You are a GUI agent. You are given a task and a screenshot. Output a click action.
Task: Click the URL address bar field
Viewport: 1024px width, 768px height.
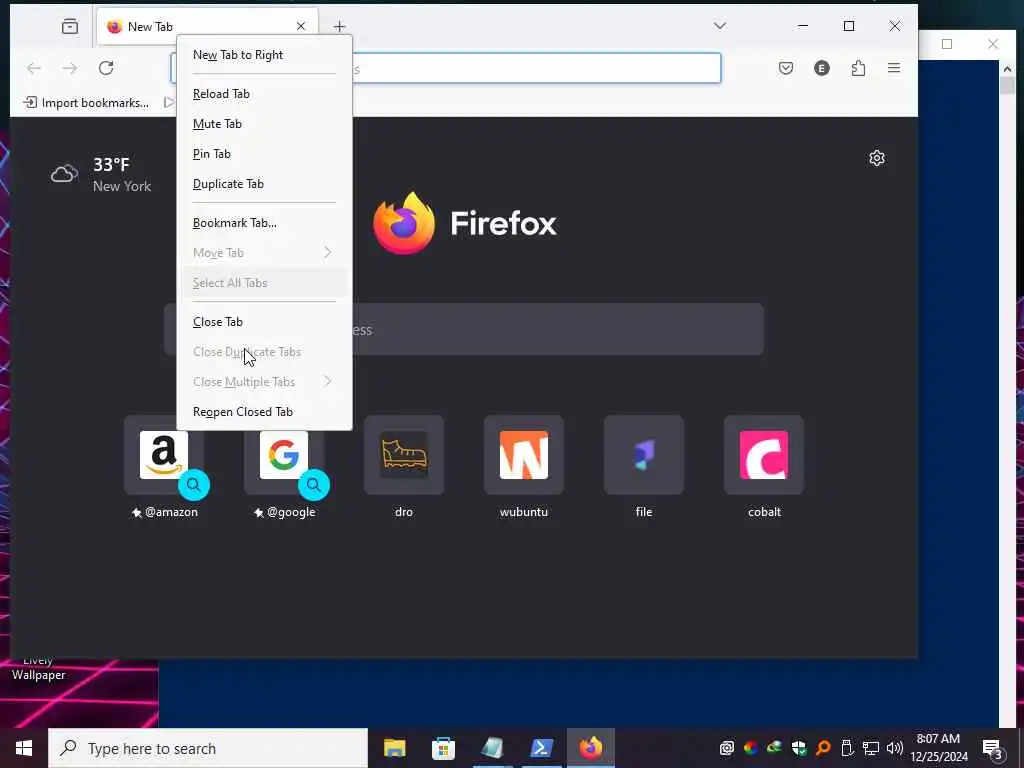click(446, 68)
